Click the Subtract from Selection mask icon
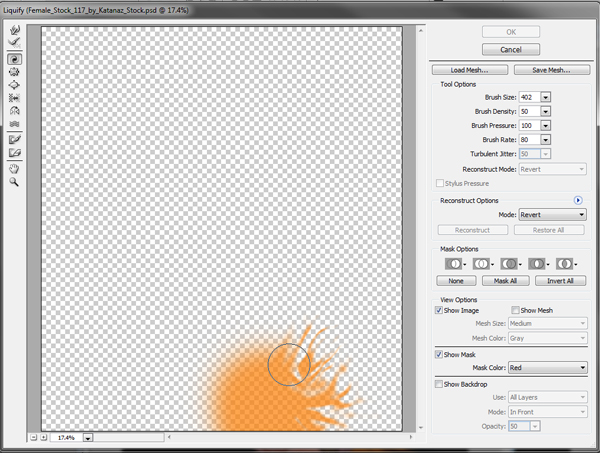 coord(509,264)
